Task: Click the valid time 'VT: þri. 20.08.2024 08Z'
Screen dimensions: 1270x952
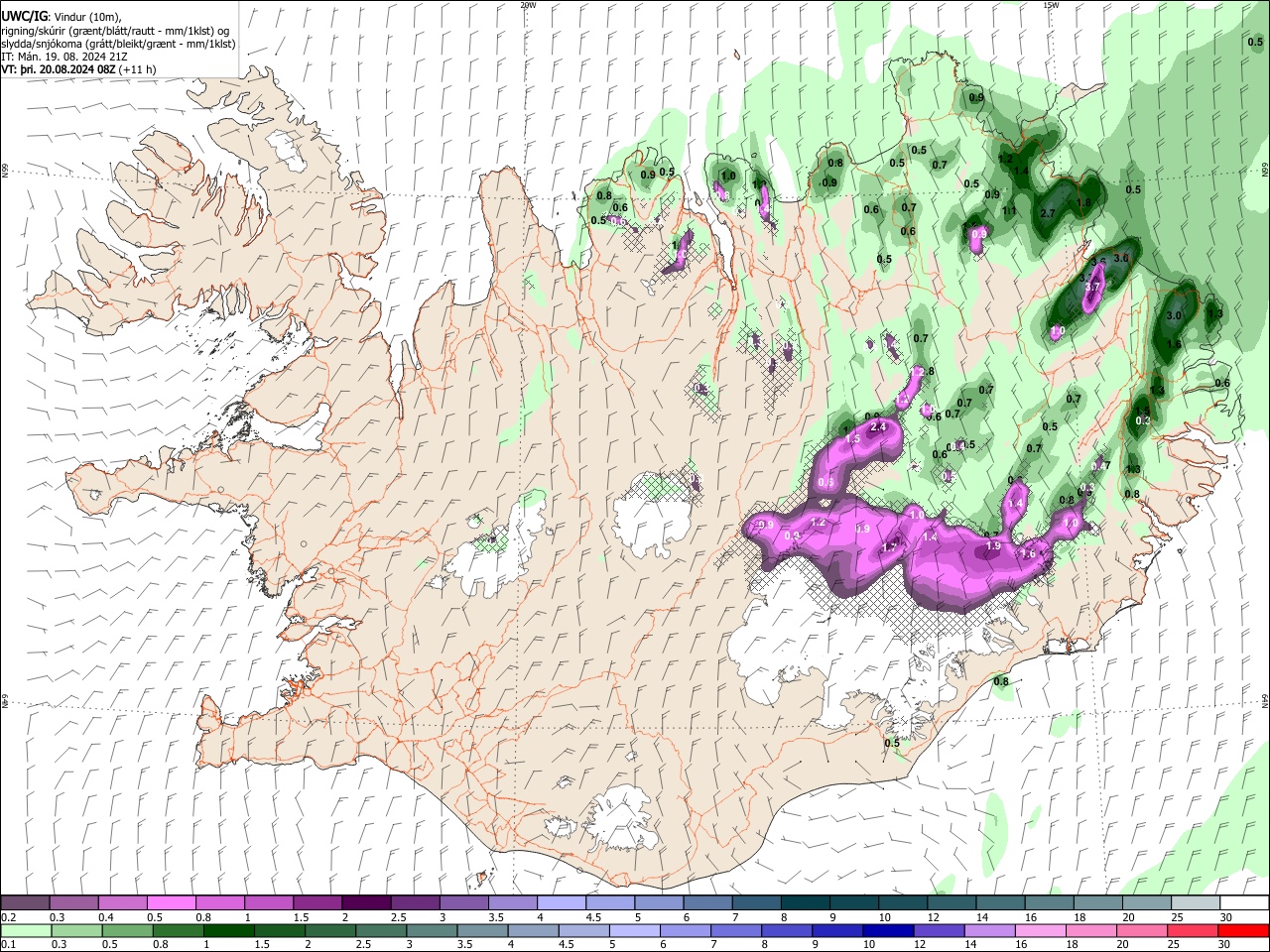Action: click(58, 70)
